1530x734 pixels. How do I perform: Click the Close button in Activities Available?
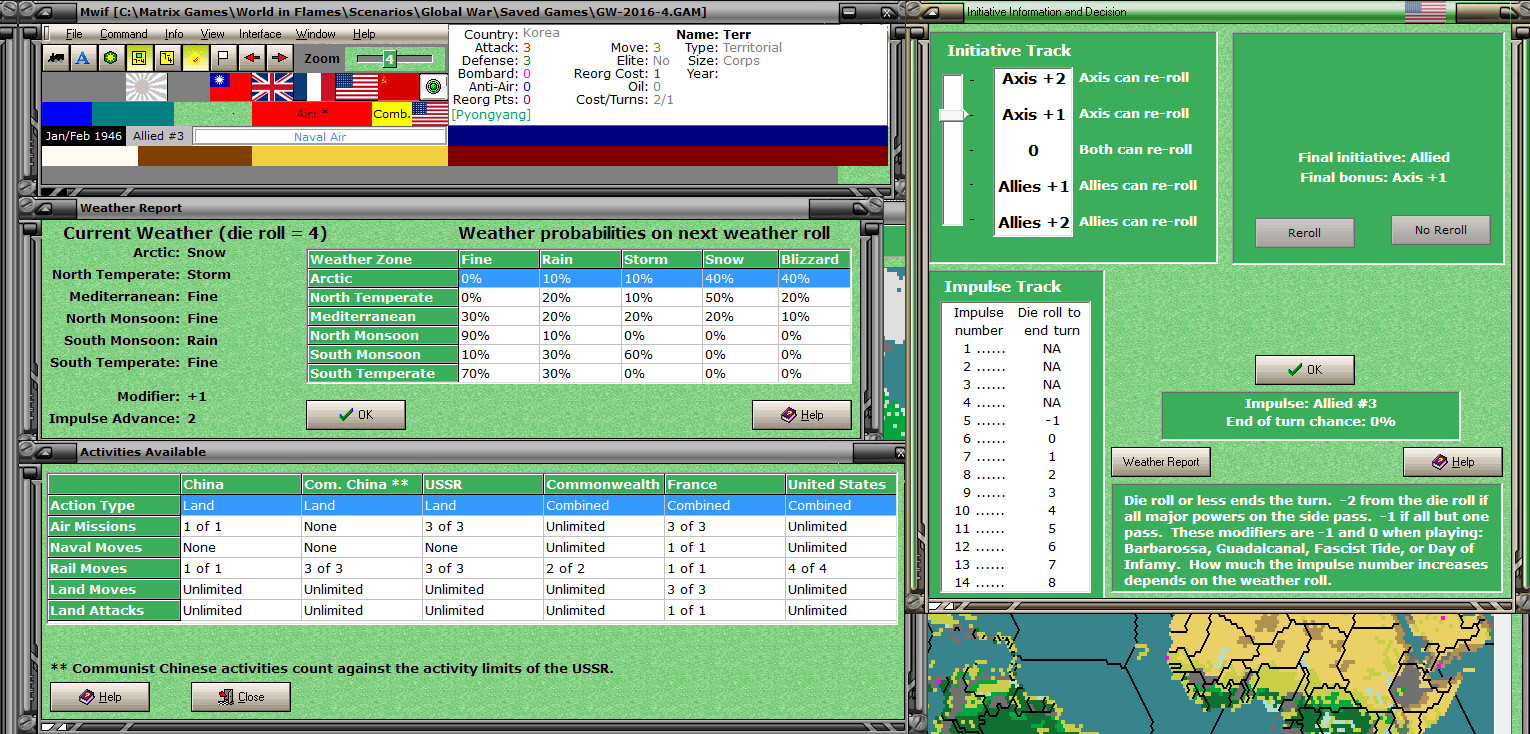241,697
